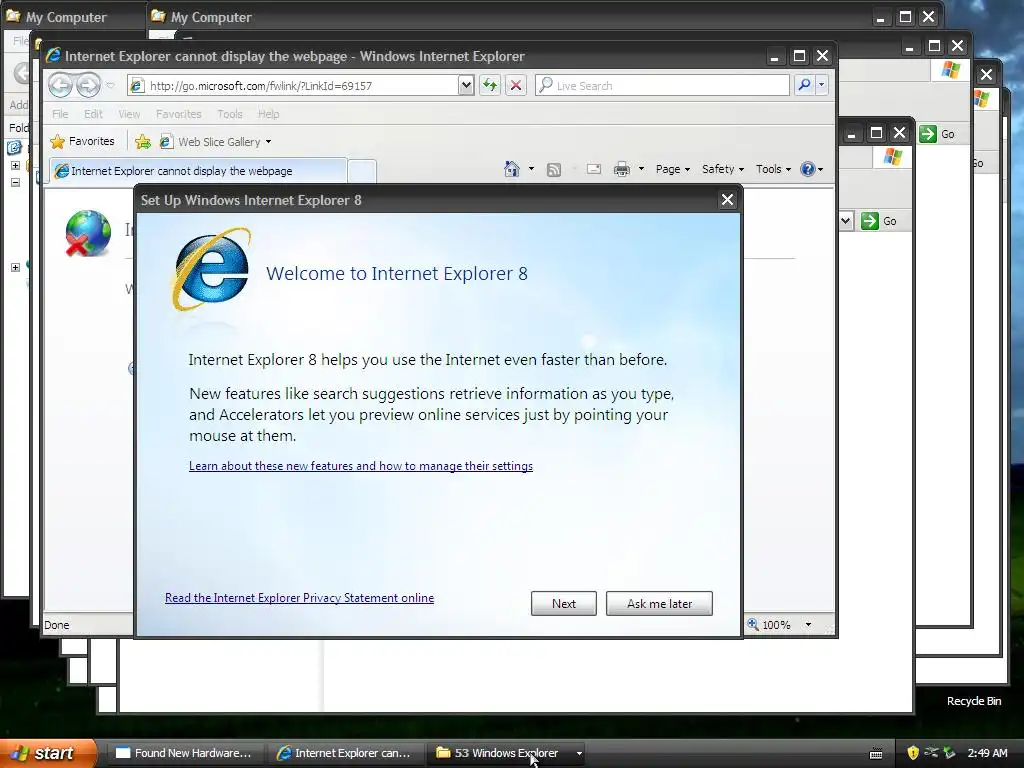Select the Recycle Bin desktop label
Screen dimensions: 1024x768
pos(974,701)
